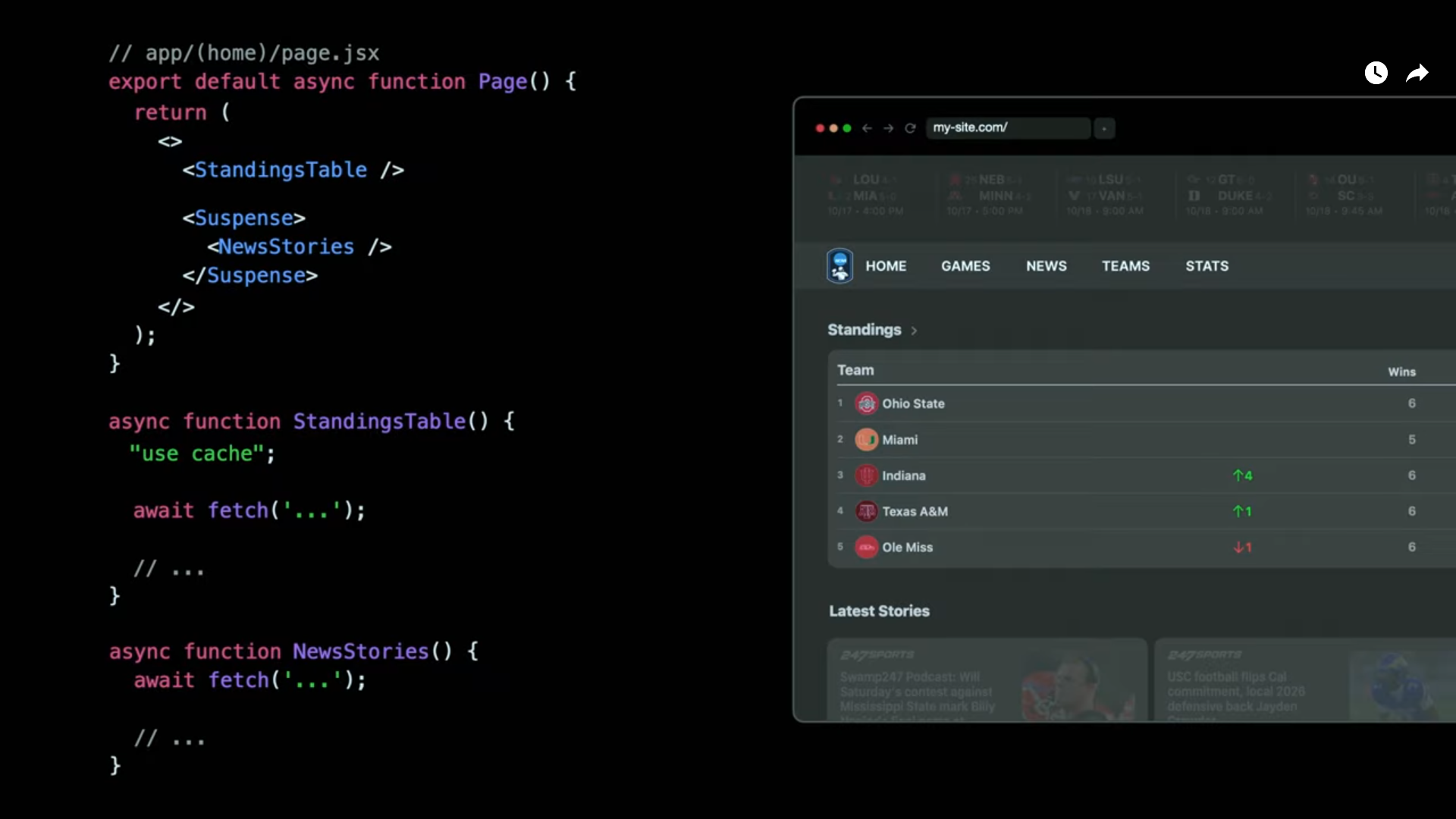1456x819 pixels.
Task: Expand Standings via chevron arrow
Action: pyautogui.click(x=914, y=331)
